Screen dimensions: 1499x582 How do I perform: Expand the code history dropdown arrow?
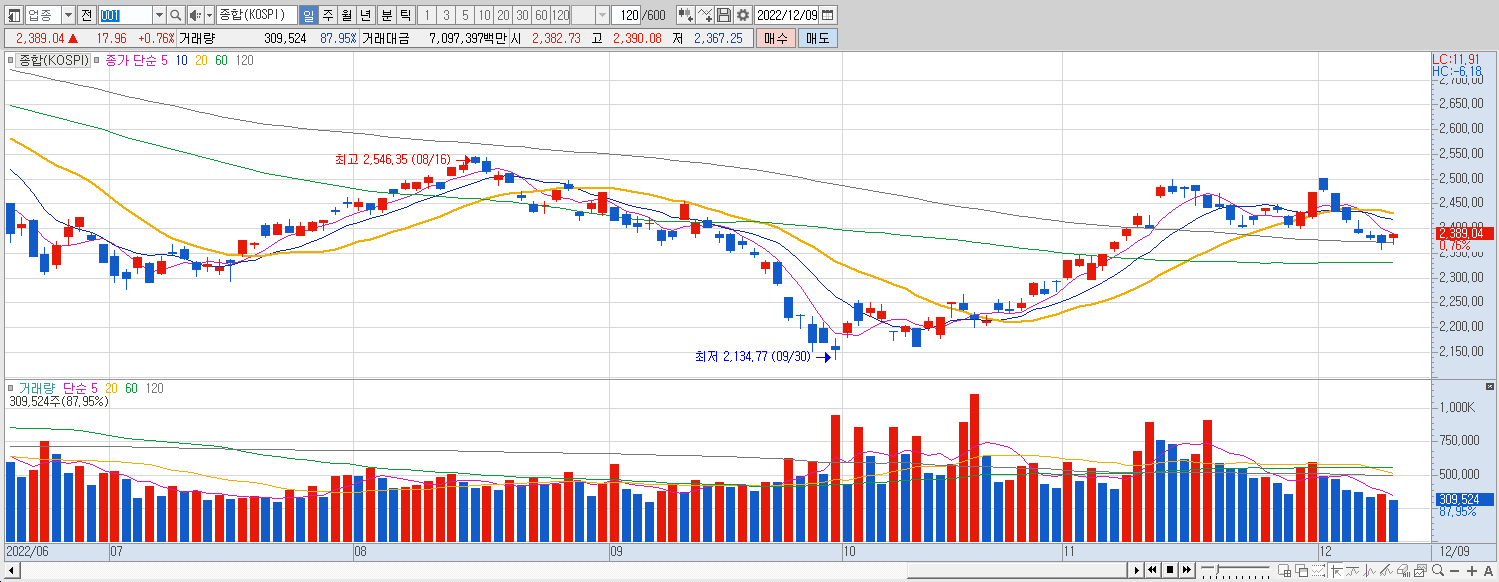pos(159,15)
